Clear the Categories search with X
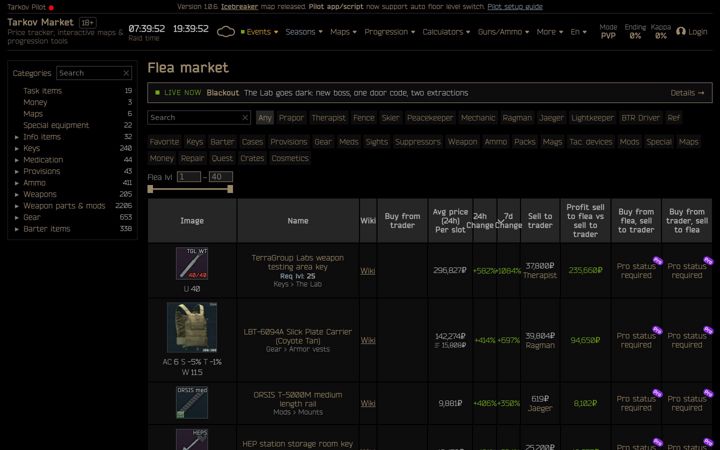The image size is (720, 450). 126,73
